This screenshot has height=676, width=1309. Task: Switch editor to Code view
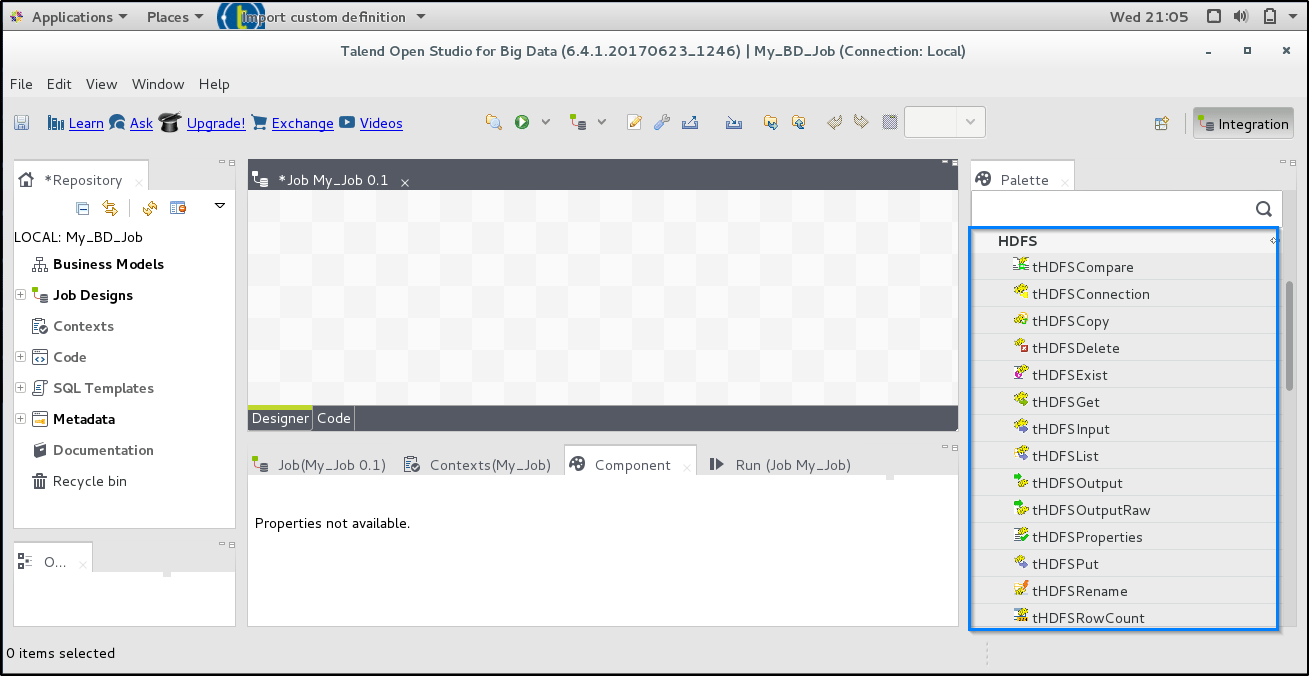pyautogui.click(x=333, y=418)
